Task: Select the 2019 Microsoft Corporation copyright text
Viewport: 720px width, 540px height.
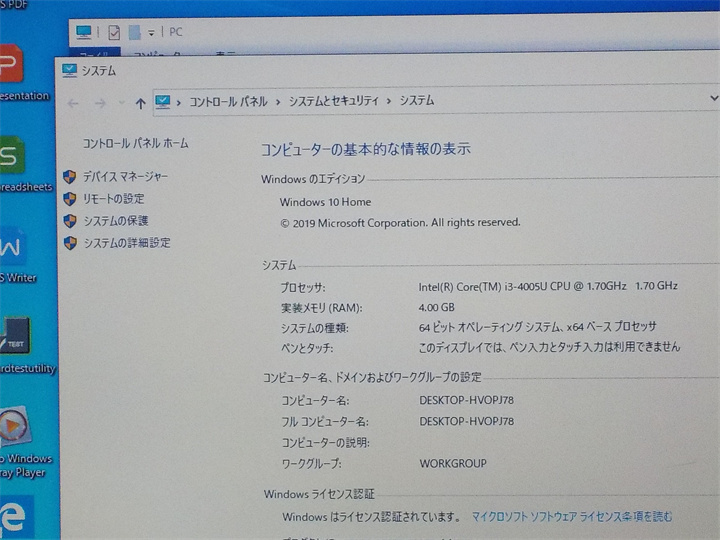Action: pos(400,223)
